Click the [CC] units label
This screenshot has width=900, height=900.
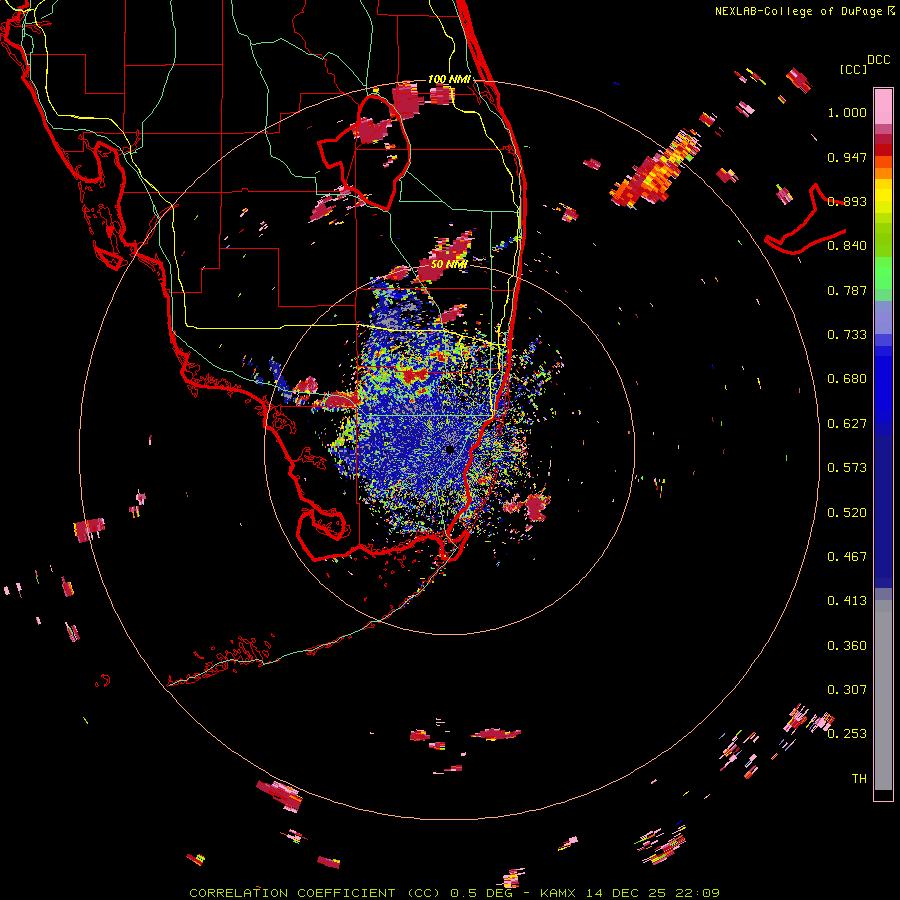(x=854, y=69)
